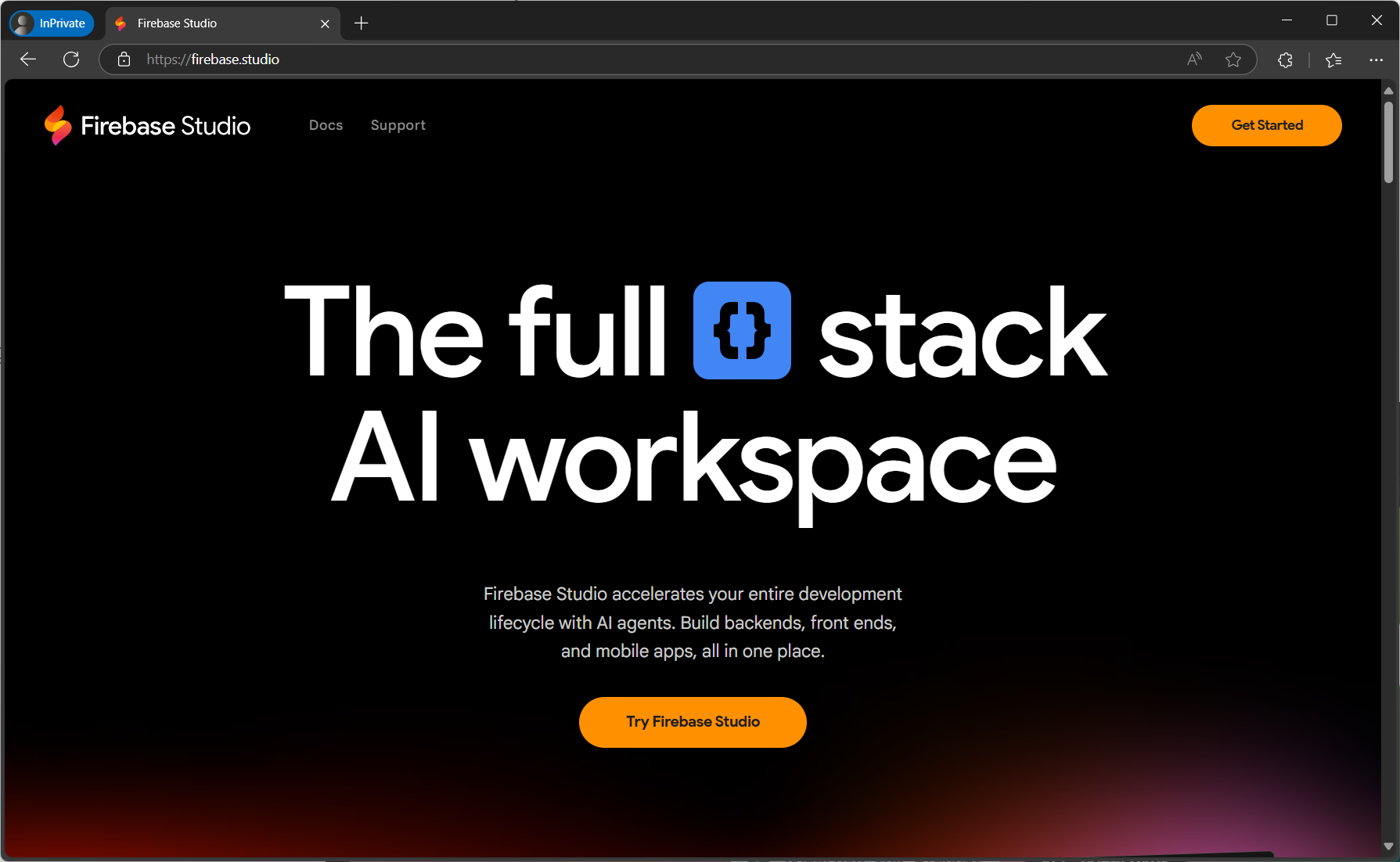
Task: Maximize the browser window
Action: coord(1331,20)
